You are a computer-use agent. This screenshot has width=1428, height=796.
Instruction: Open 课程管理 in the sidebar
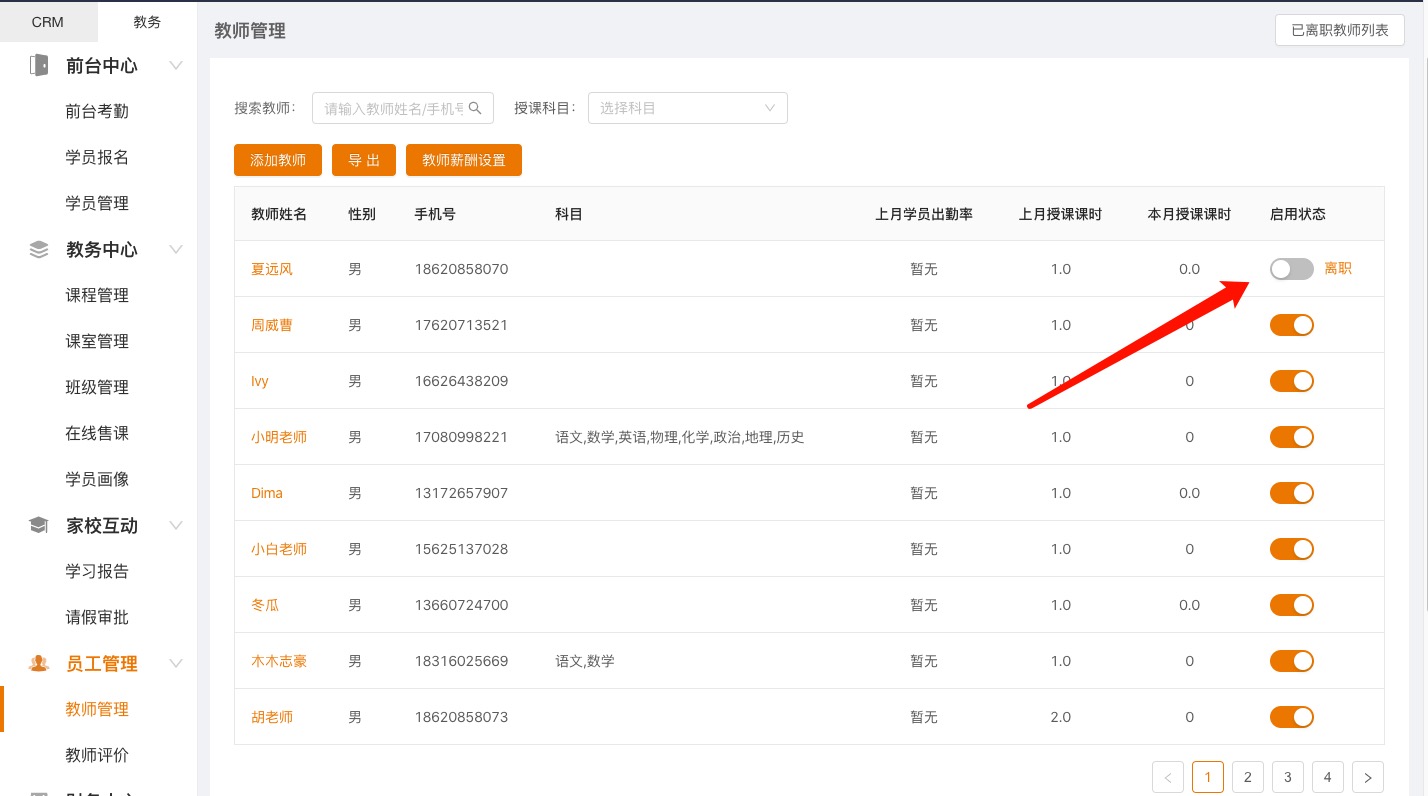(97, 296)
